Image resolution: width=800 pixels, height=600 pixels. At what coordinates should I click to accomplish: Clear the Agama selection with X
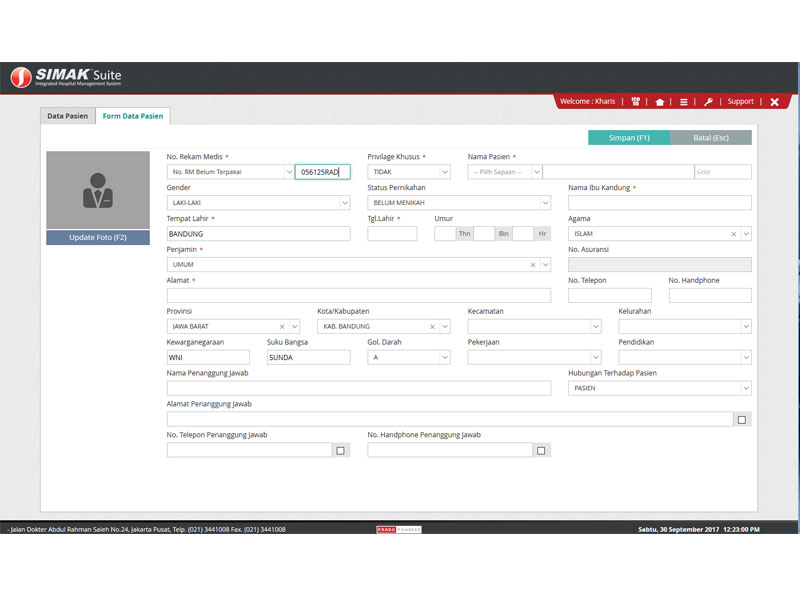click(x=733, y=234)
